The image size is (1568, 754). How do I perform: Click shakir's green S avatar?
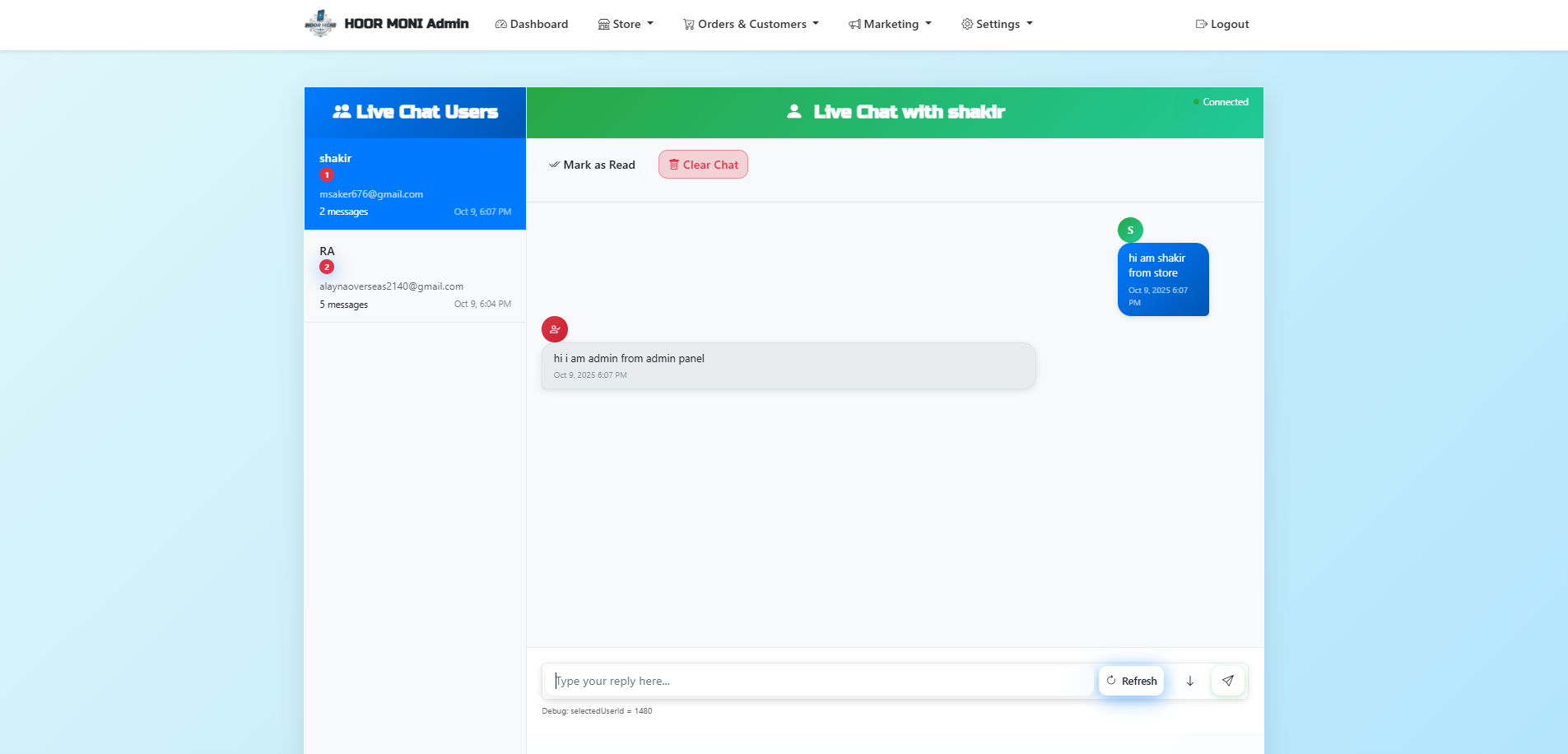pos(1130,230)
